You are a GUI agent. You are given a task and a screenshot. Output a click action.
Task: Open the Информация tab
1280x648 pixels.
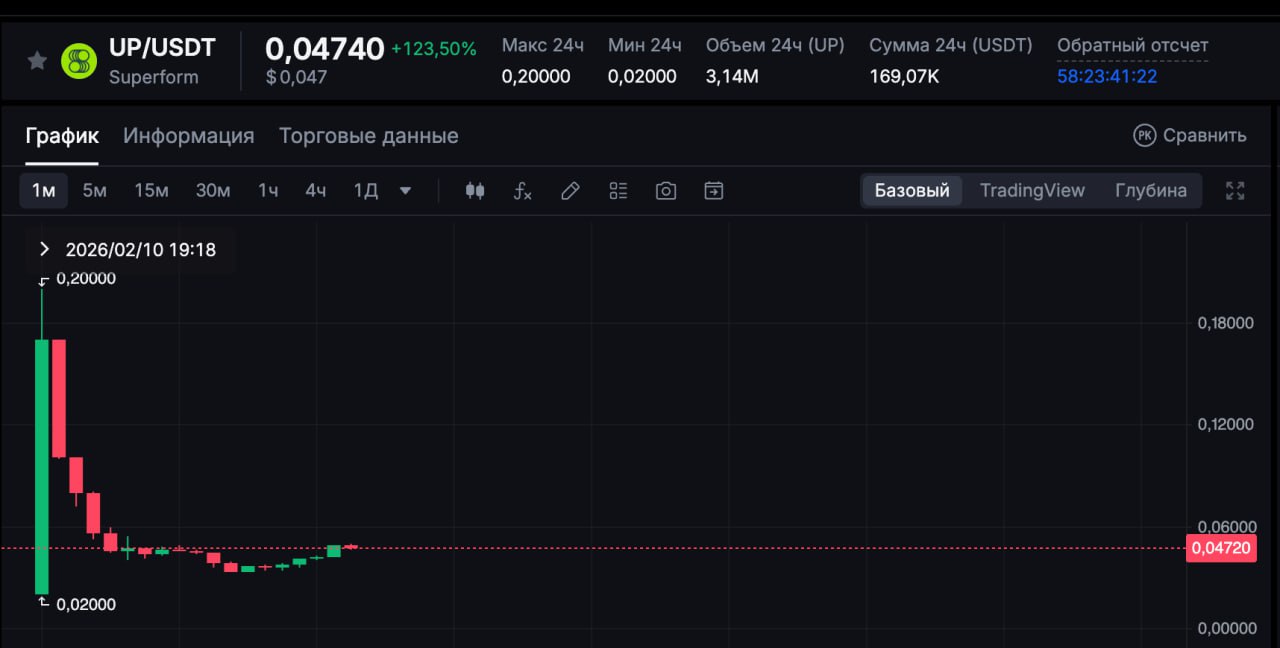click(188, 136)
